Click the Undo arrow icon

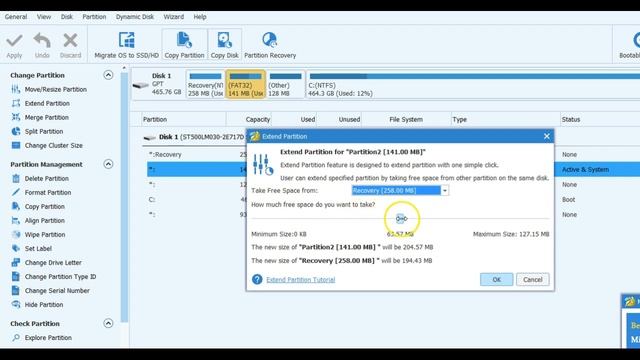[x=42, y=41]
